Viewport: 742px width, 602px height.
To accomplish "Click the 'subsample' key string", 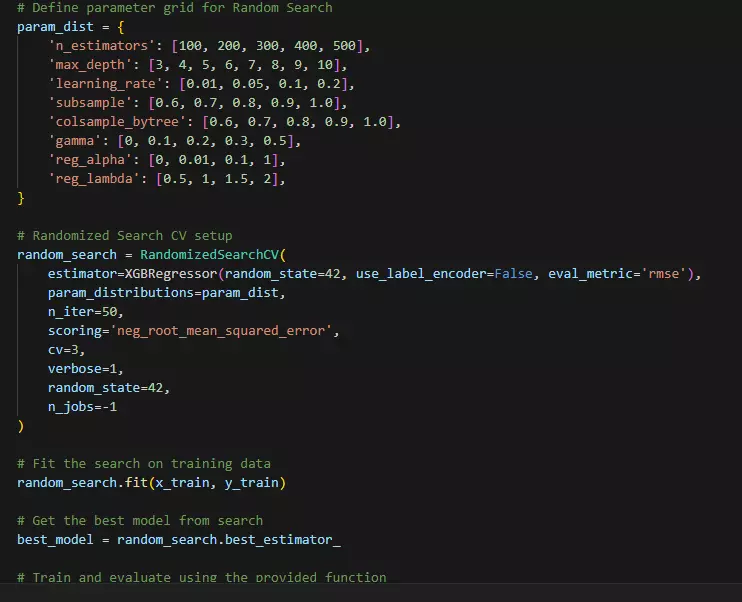I will point(90,103).
